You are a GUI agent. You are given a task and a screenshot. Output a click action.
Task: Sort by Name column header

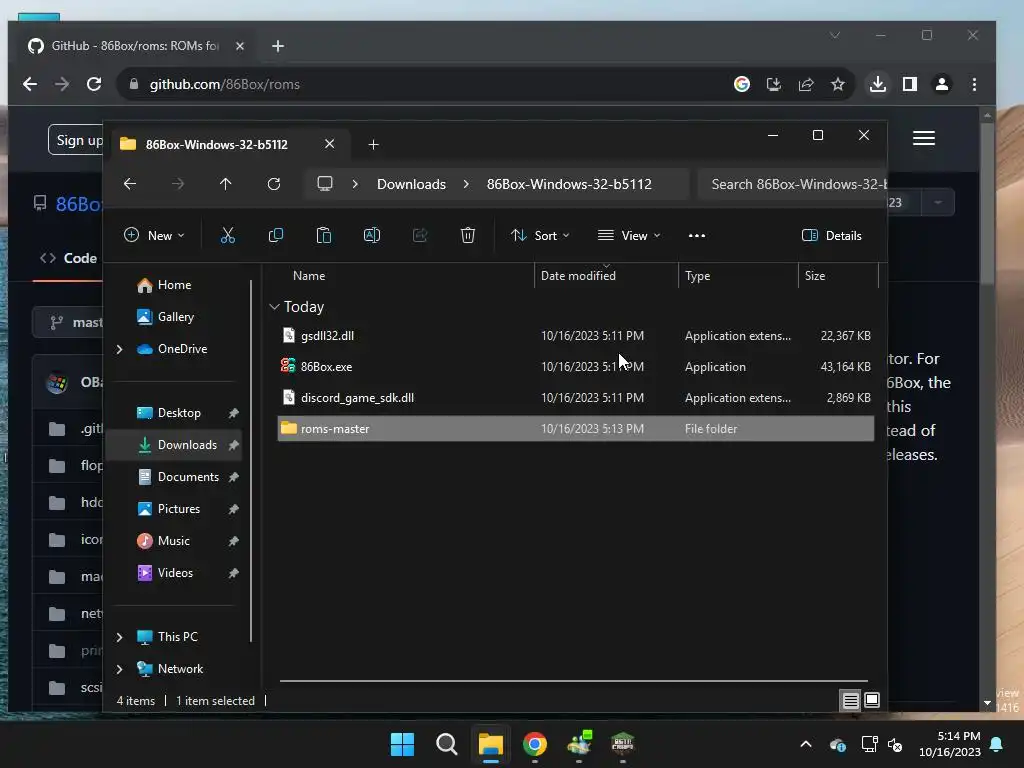pyautogui.click(x=309, y=276)
